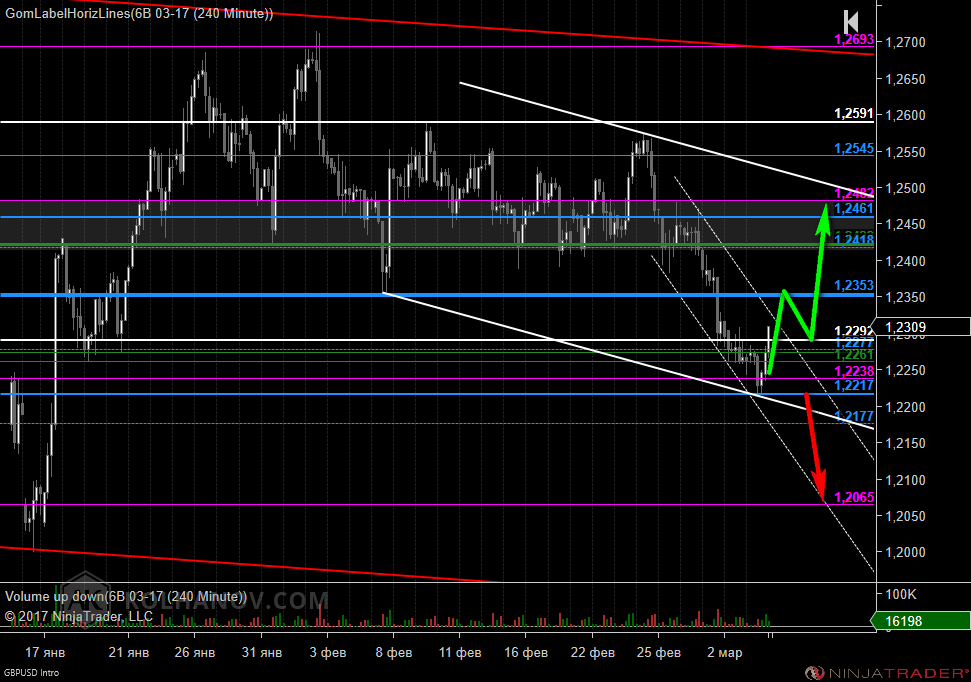Select the Volume up down indicator label
971x682 pixels.
point(126,597)
